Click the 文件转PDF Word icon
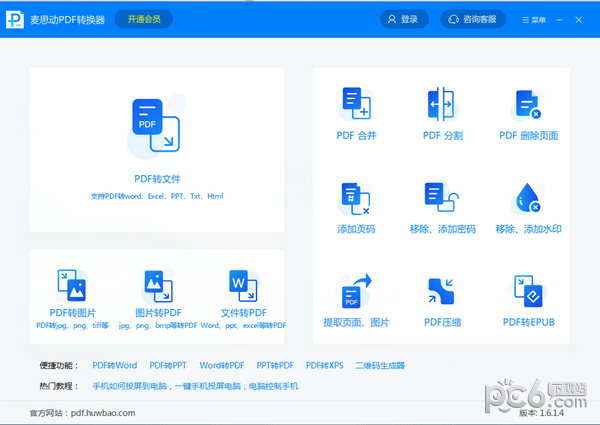The height and width of the screenshot is (425, 600). 243,286
